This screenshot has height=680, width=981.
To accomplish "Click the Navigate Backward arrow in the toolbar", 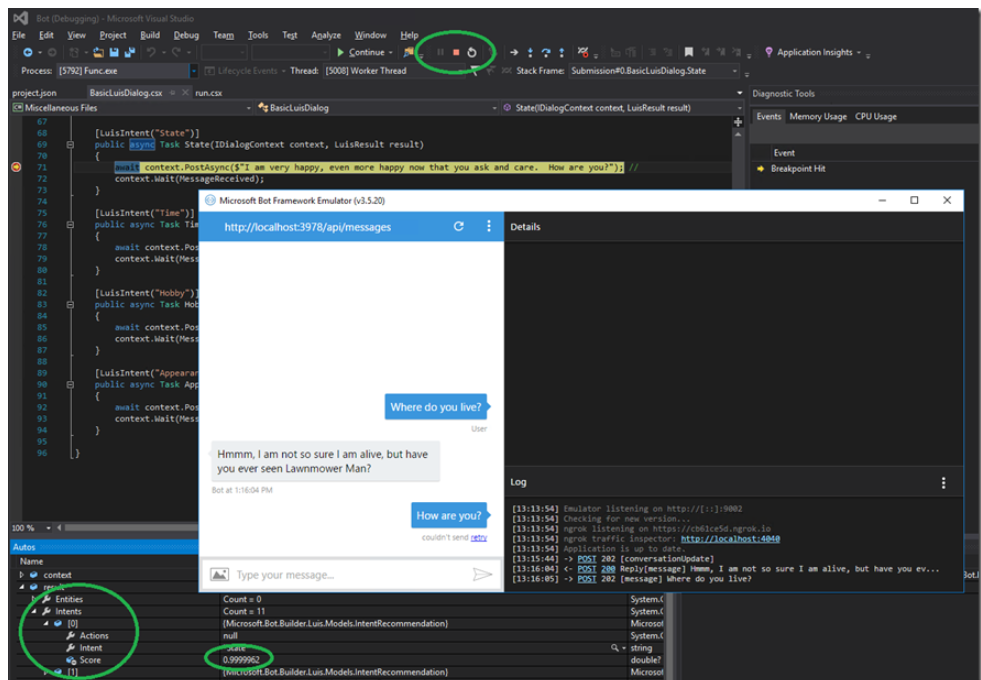I will [28, 53].
